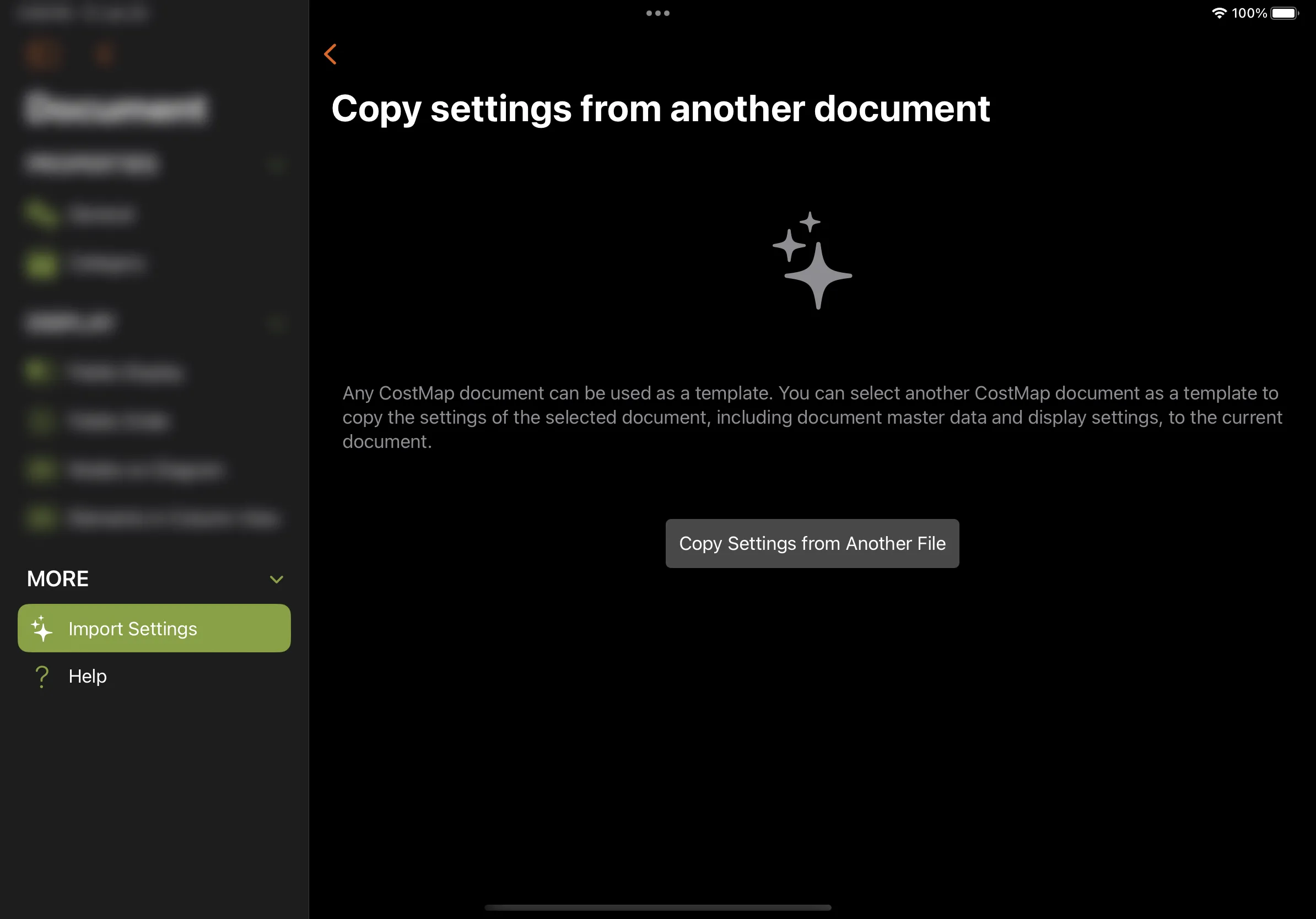The height and width of the screenshot is (919, 1316).
Task: Open Import Settings via its sparkle icon
Action: coord(42,629)
